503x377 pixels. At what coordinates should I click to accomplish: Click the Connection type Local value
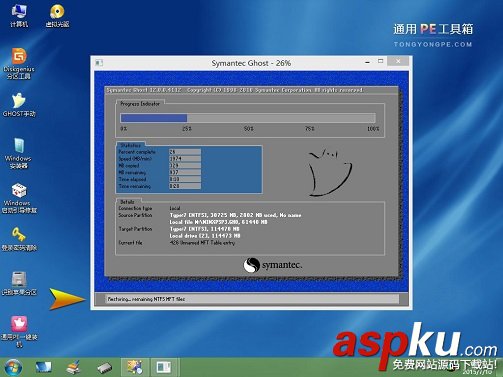click(175, 208)
